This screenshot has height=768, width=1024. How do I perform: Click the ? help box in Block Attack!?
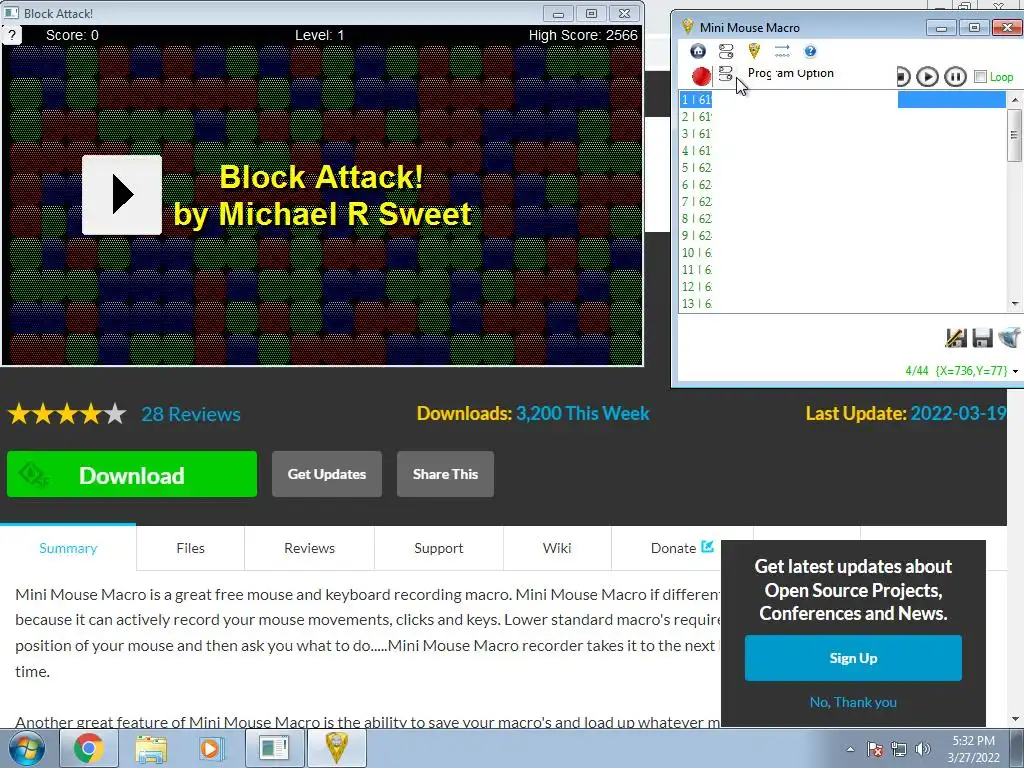coord(12,35)
